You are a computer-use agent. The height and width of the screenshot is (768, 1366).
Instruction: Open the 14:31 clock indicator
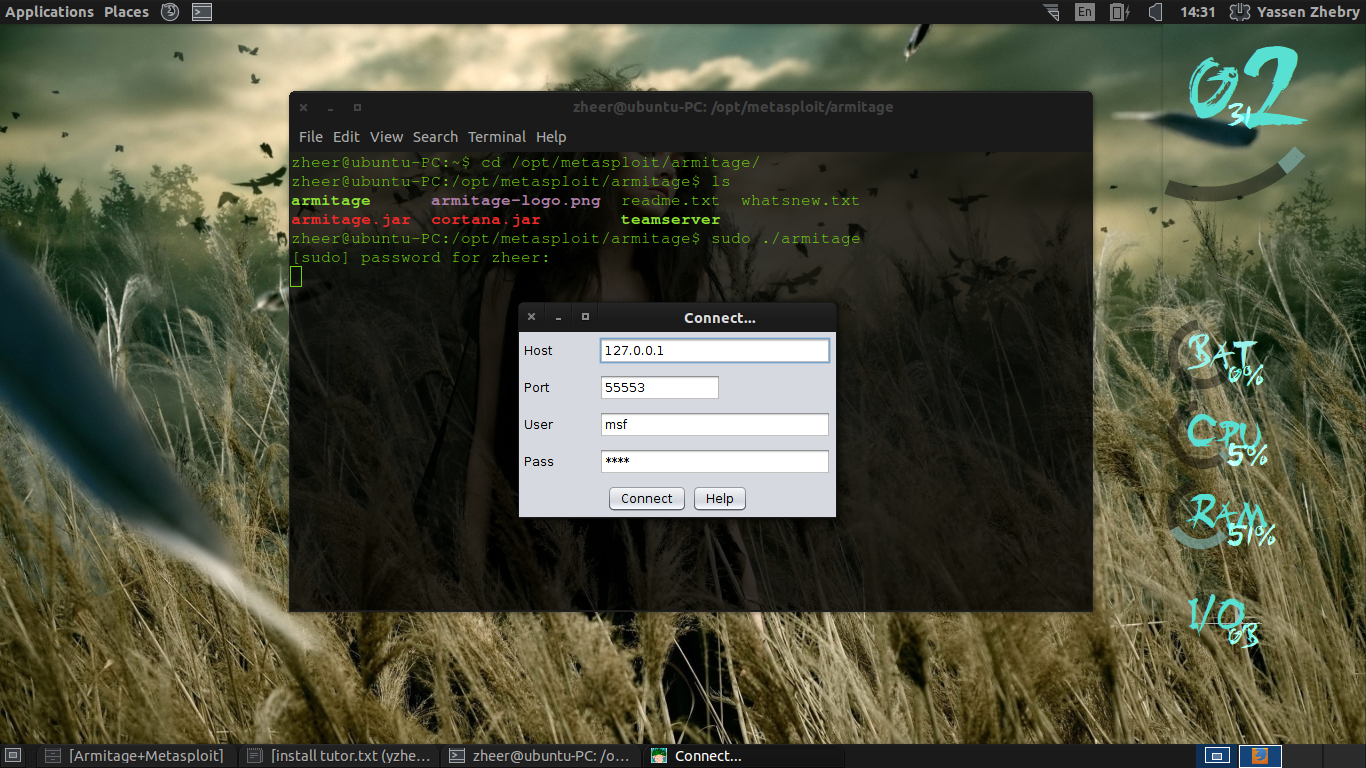(x=1197, y=12)
